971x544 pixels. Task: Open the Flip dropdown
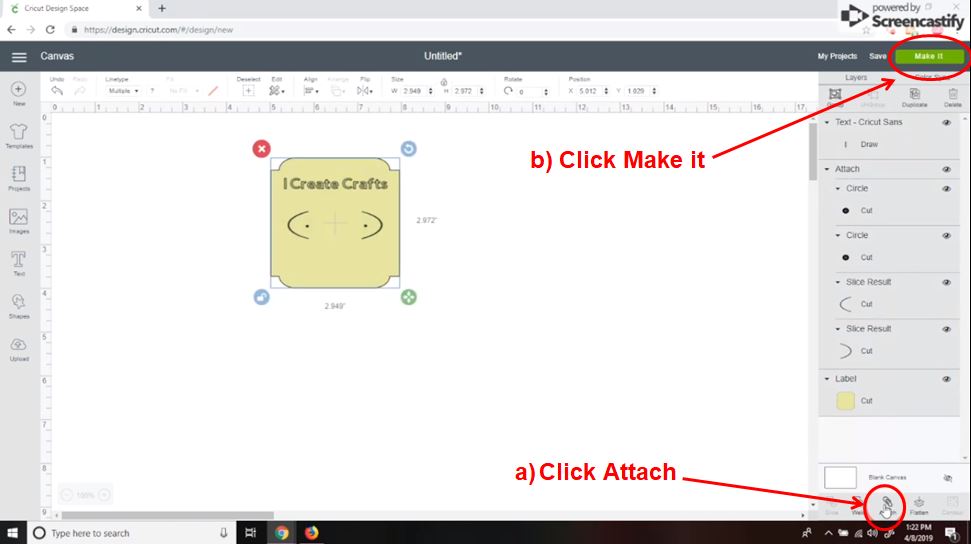[x=365, y=91]
